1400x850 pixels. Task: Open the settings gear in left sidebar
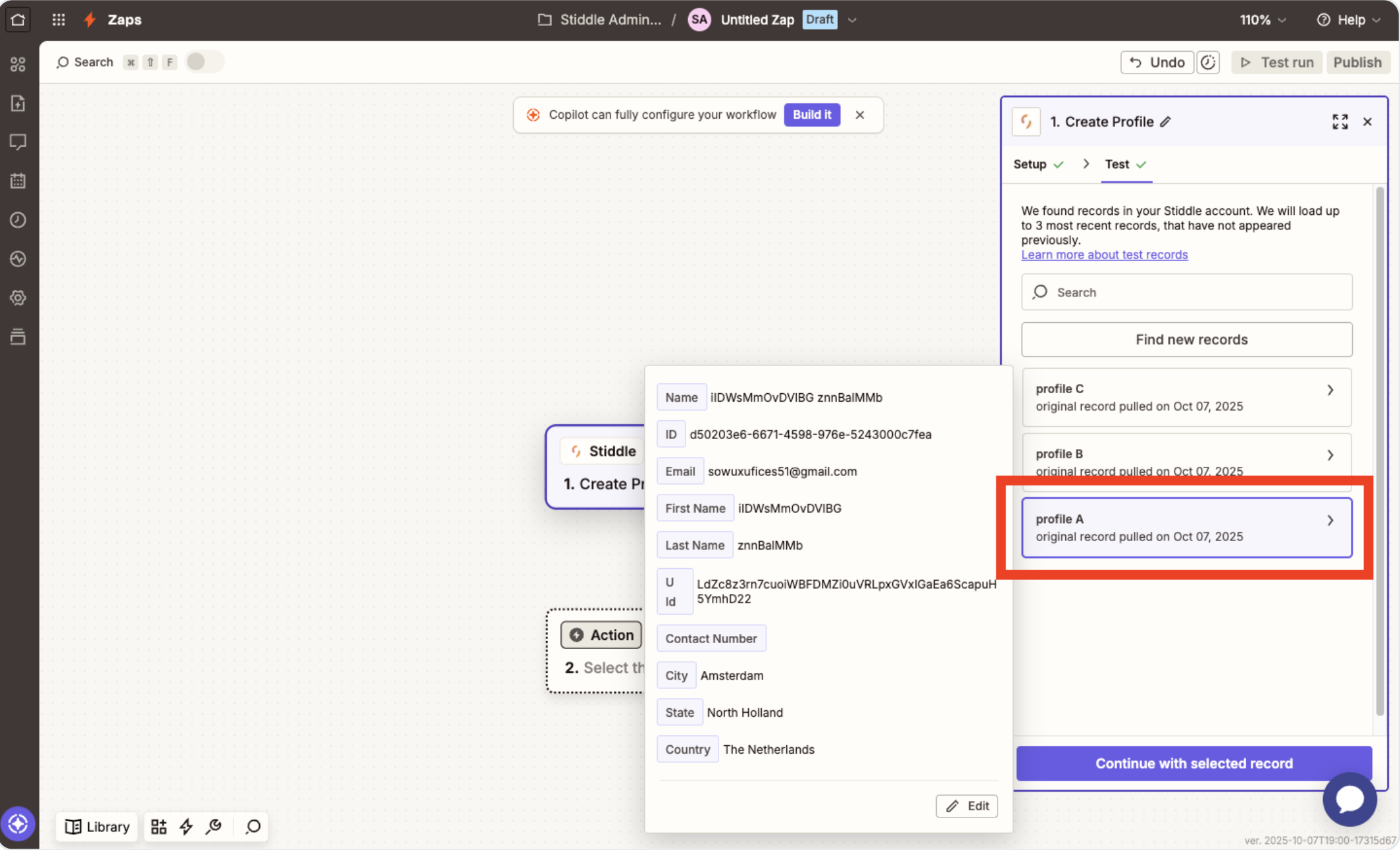[x=18, y=298]
